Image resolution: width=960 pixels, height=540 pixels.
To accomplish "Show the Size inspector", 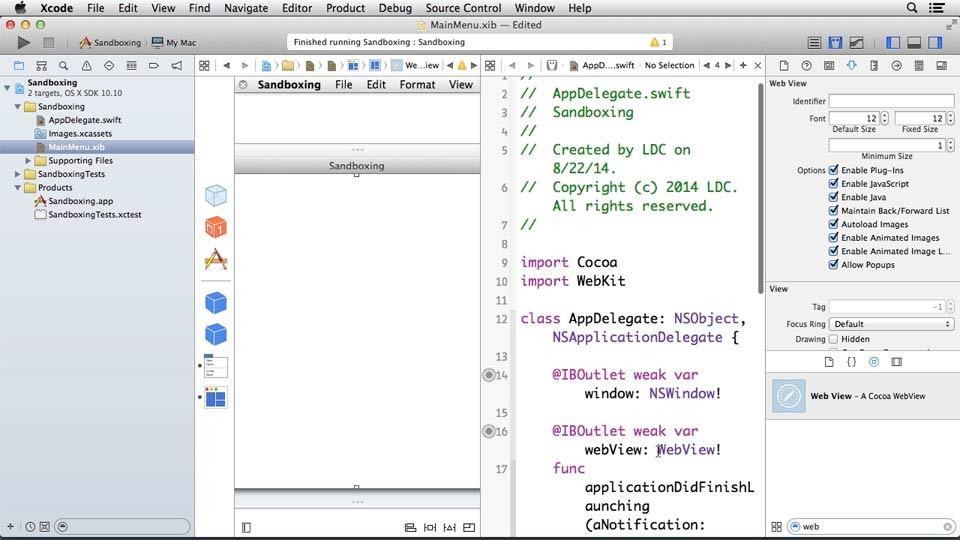I will [874, 66].
